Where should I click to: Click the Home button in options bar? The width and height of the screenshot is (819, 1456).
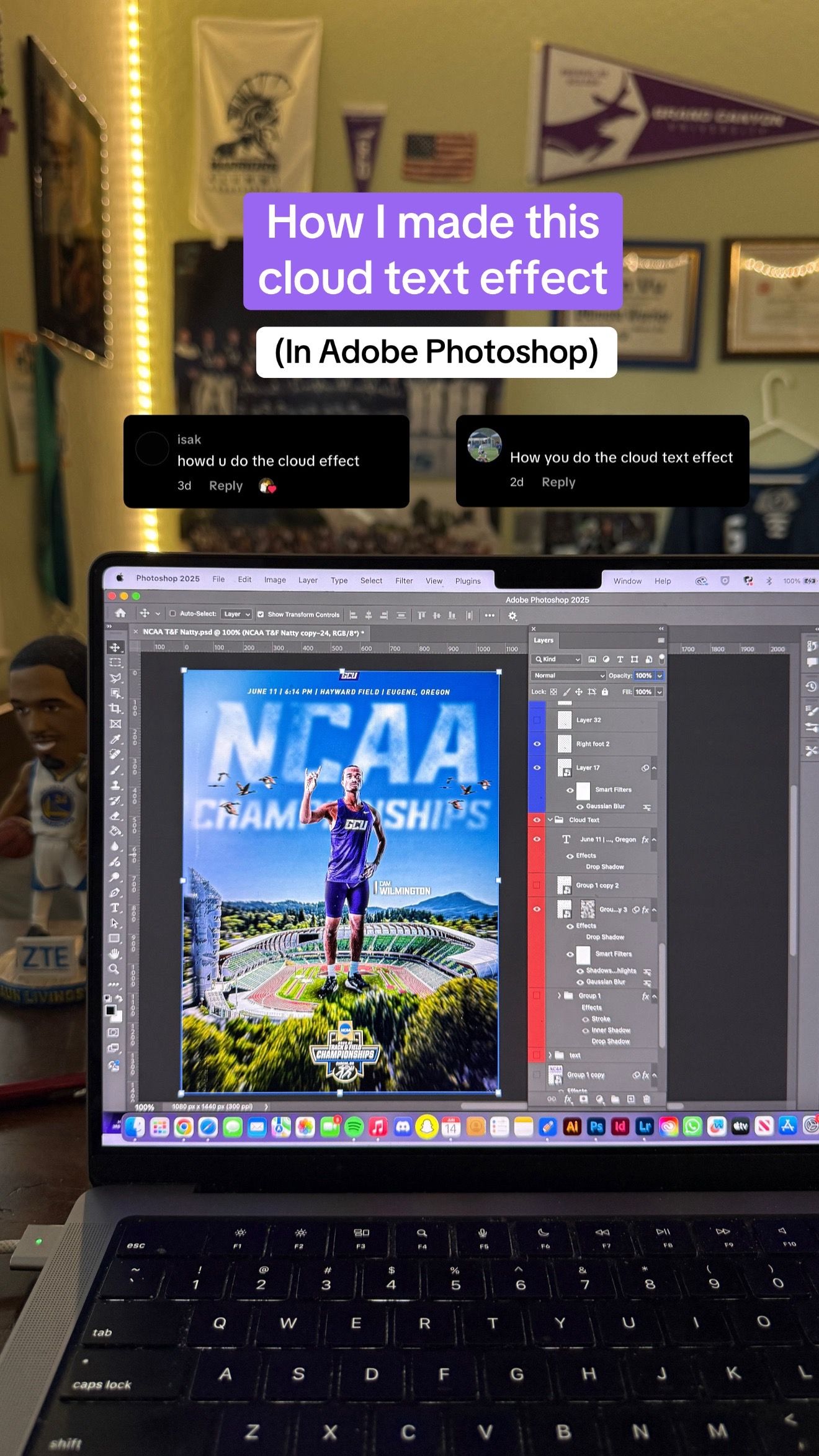(120, 613)
